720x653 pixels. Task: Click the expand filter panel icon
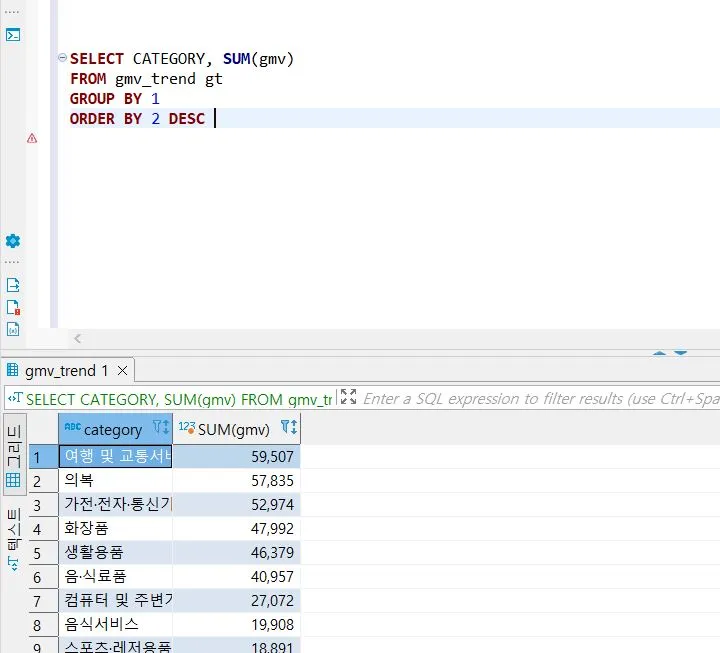[x=349, y=396]
